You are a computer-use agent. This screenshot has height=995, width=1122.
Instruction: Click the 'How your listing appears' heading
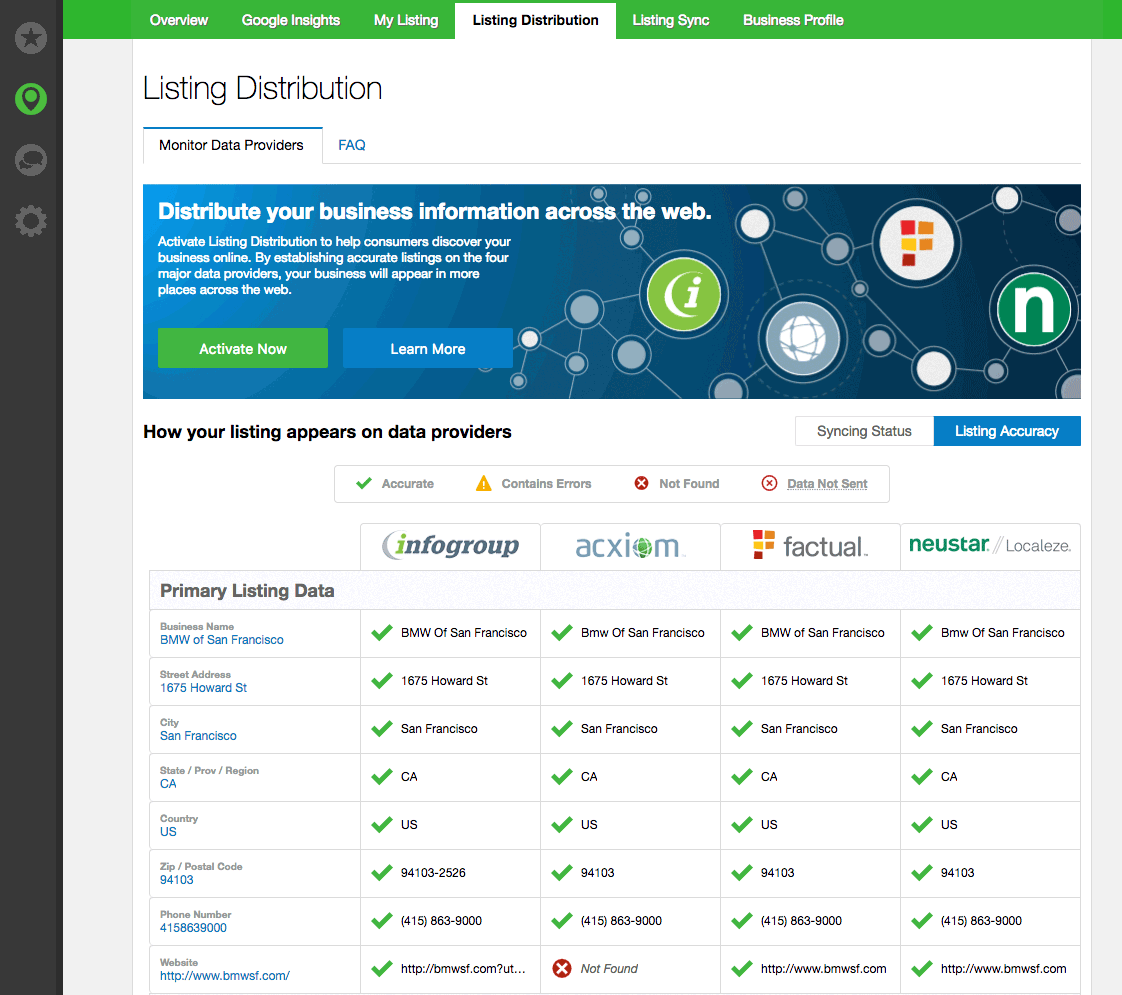pyautogui.click(x=327, y=431)
